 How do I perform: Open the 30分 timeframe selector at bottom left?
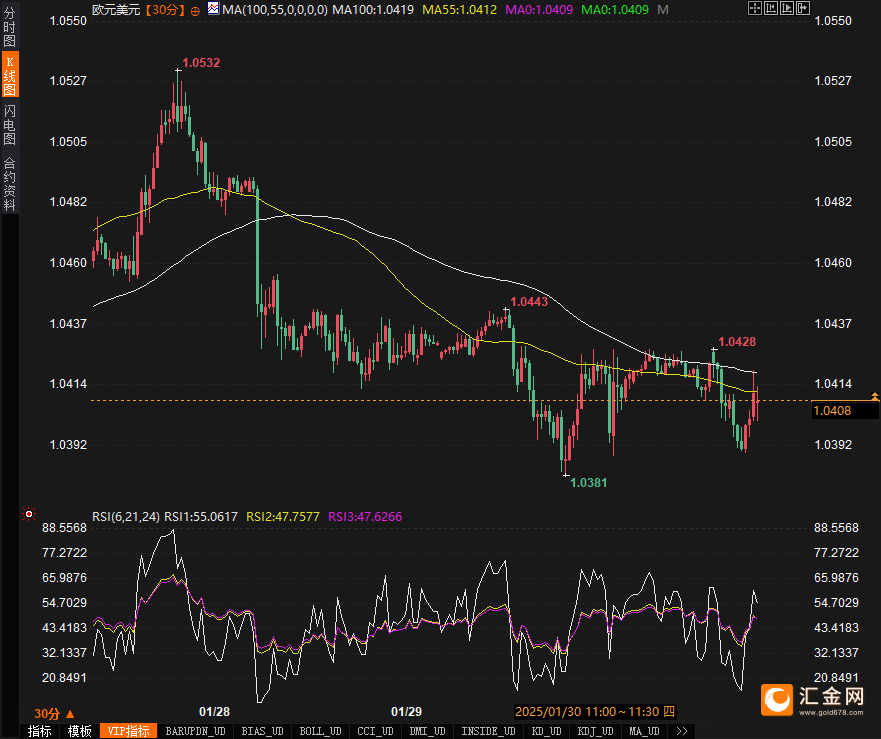pyautogui.click(x=54, y=714)
